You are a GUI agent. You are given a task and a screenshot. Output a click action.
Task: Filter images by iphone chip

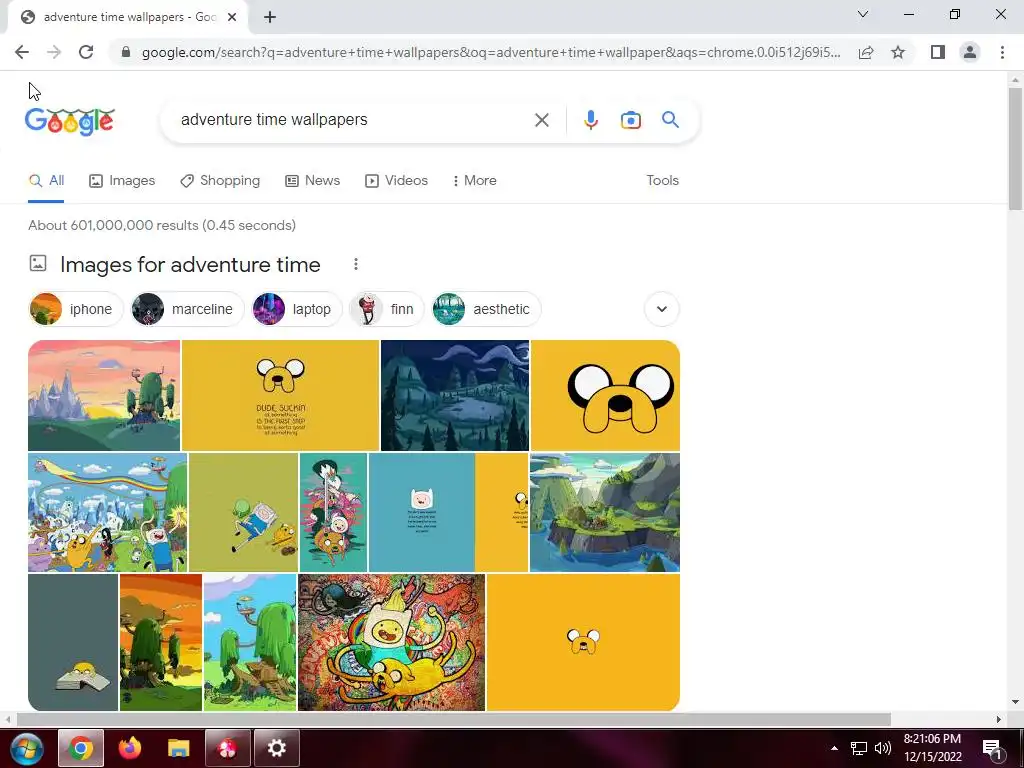[x=76, y=309]
